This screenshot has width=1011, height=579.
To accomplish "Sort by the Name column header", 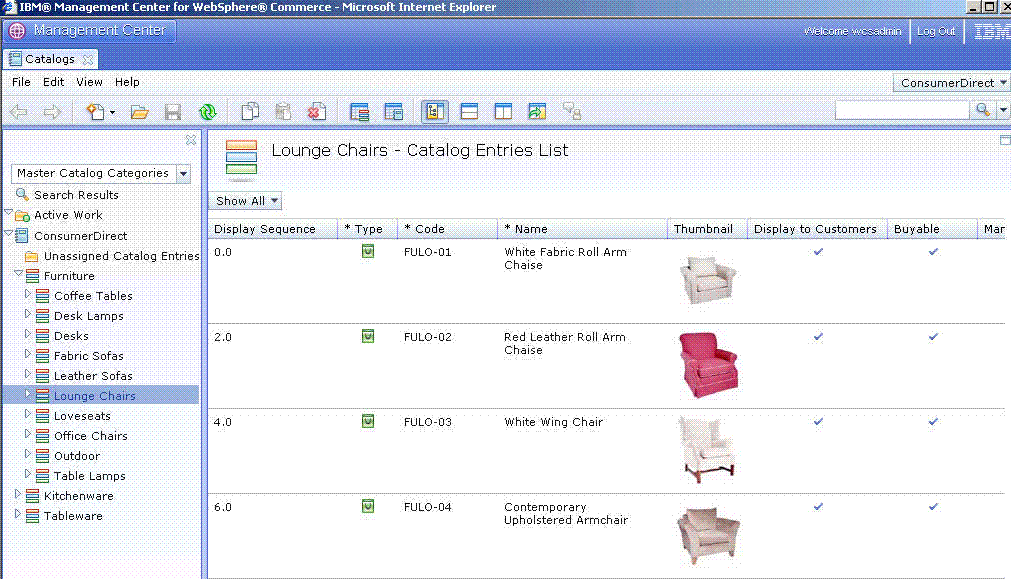I will (583, 229).
